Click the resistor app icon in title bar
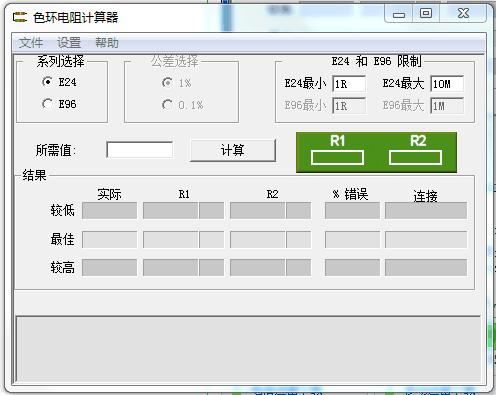Viewport: 496px width, 395px height. point(20,17)
